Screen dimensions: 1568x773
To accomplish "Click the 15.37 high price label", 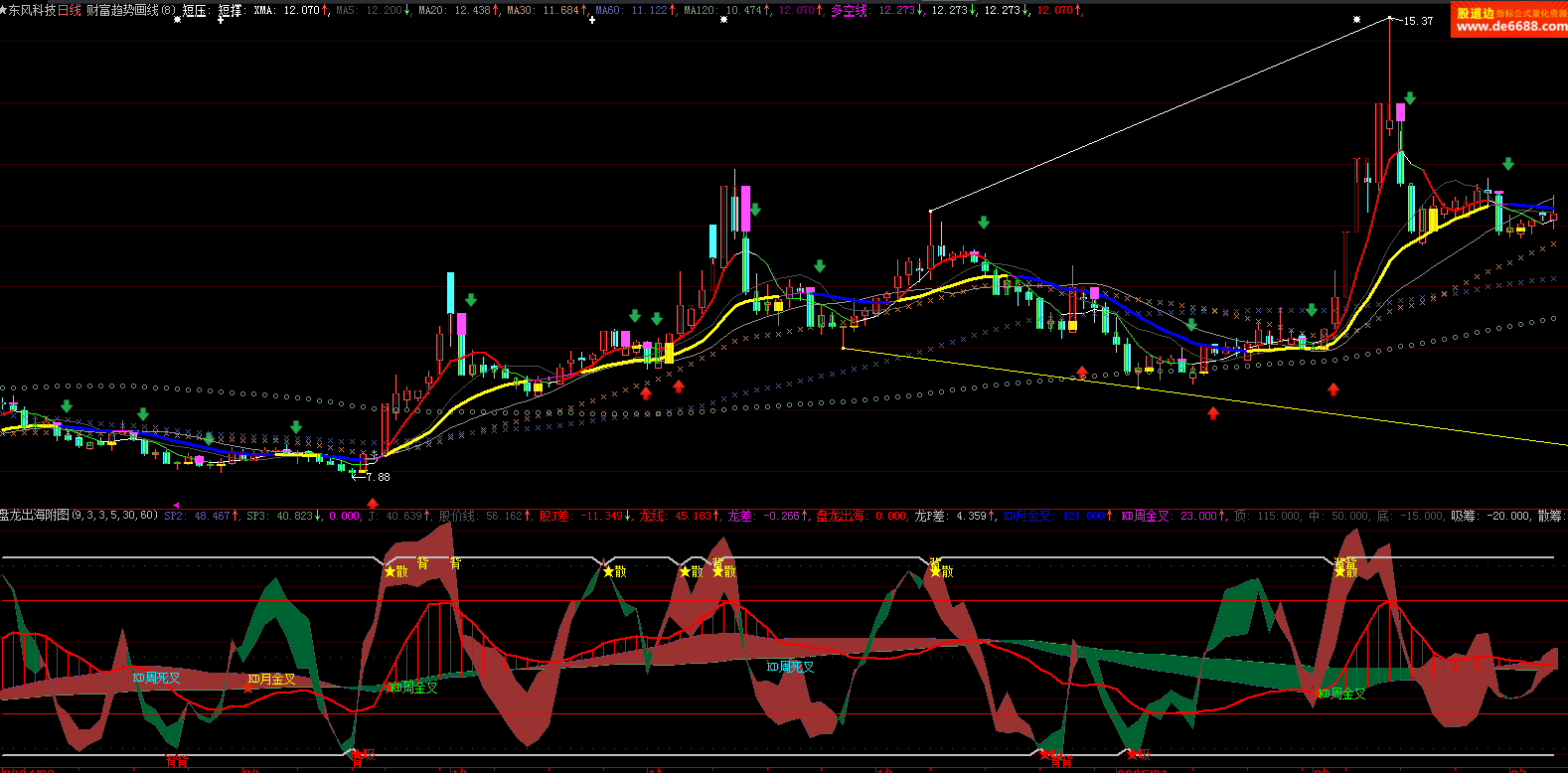I will click(1418, 21).
